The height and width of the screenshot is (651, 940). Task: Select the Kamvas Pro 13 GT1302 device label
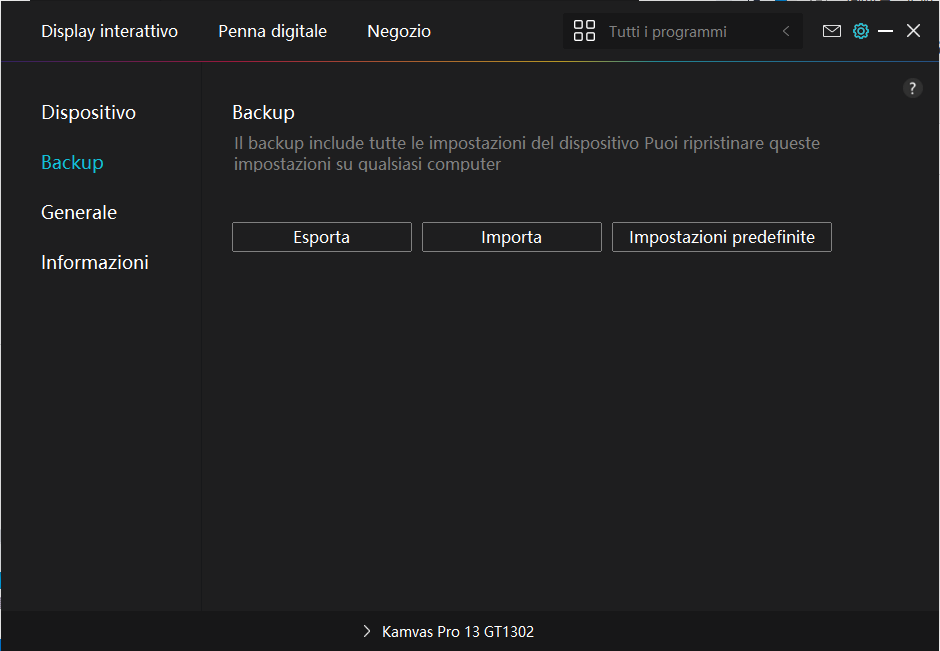pyautogui.click(x=457, y=632)
